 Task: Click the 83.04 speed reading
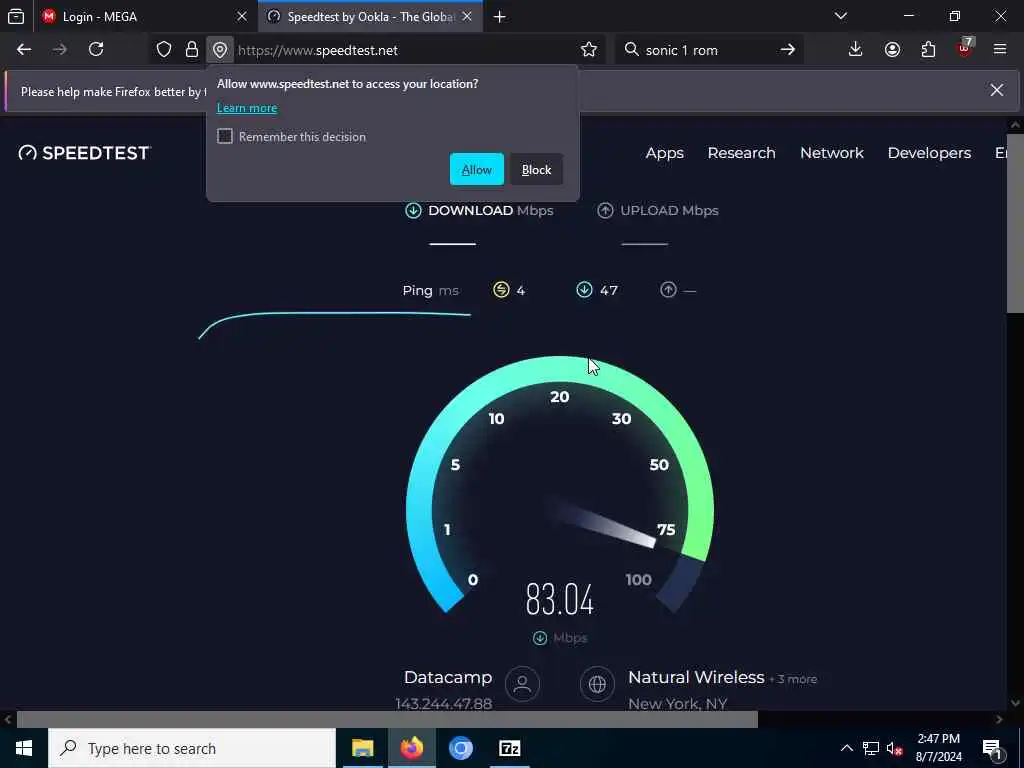[560, 599]
